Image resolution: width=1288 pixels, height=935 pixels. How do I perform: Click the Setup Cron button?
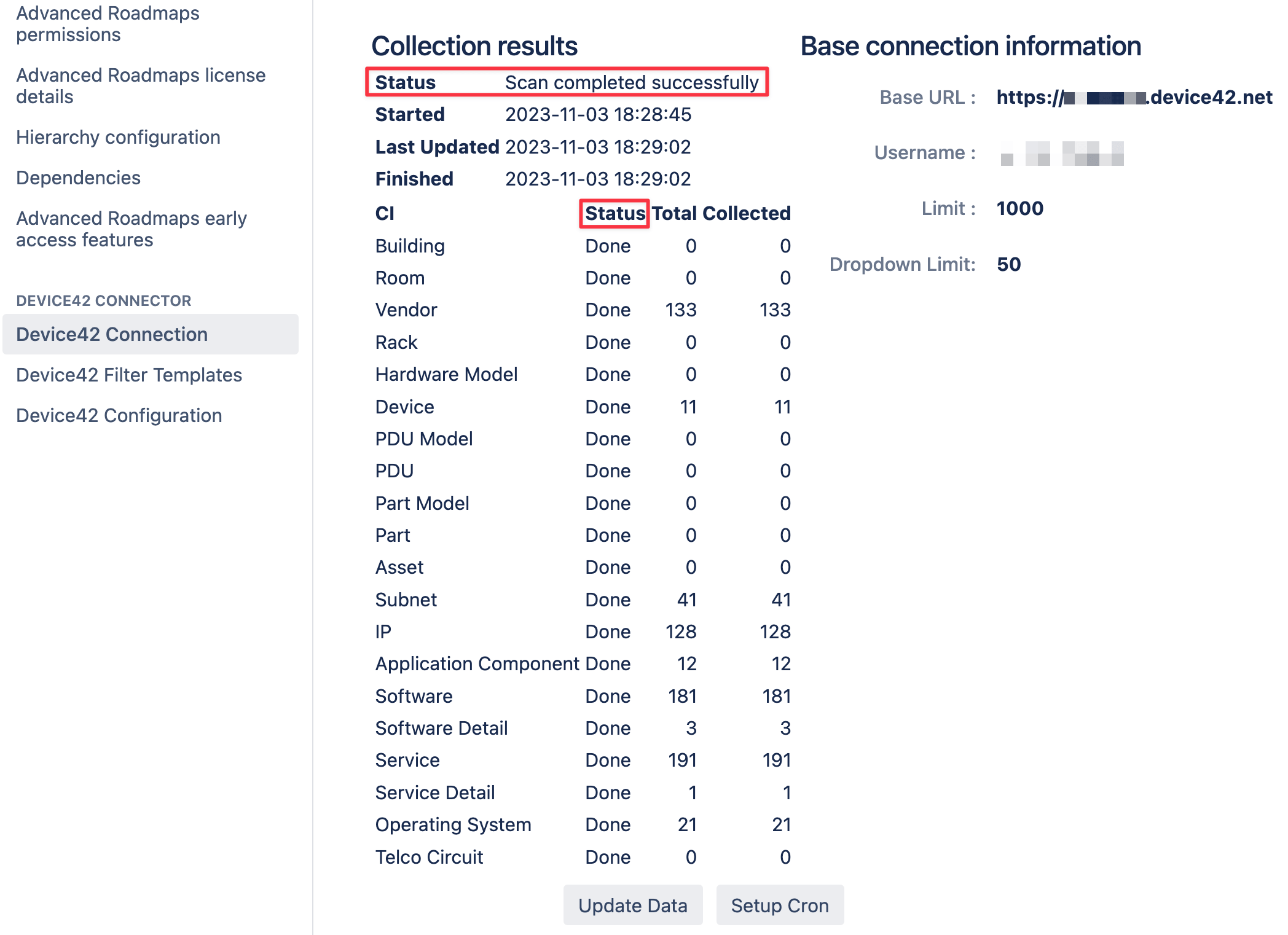click(779, 905)
